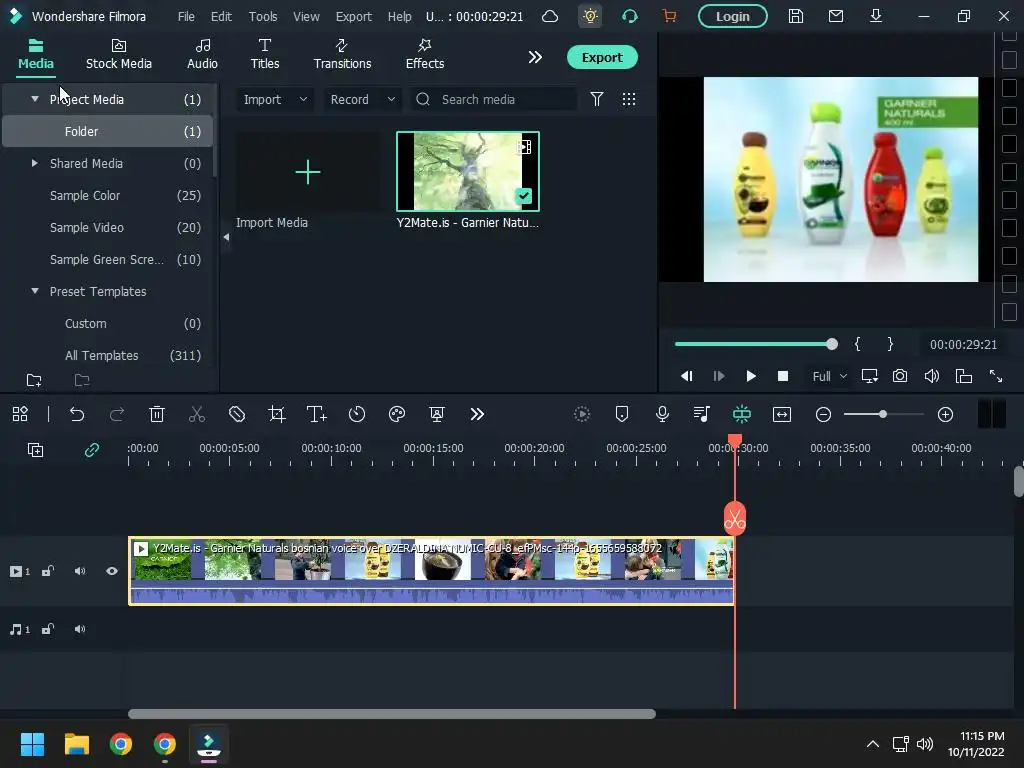Switch to the Stock Media tab
Screen dimensions: 1024x768
119,54
